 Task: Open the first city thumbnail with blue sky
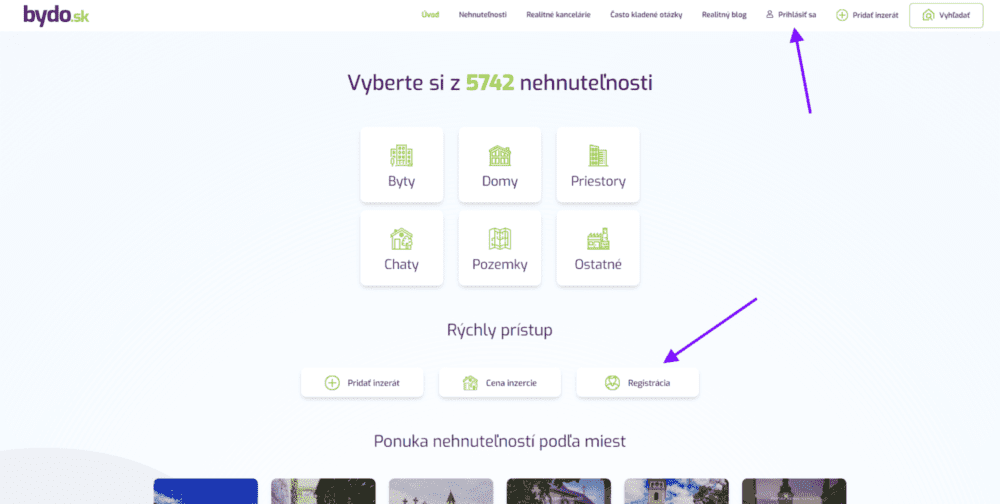point(205,491)
